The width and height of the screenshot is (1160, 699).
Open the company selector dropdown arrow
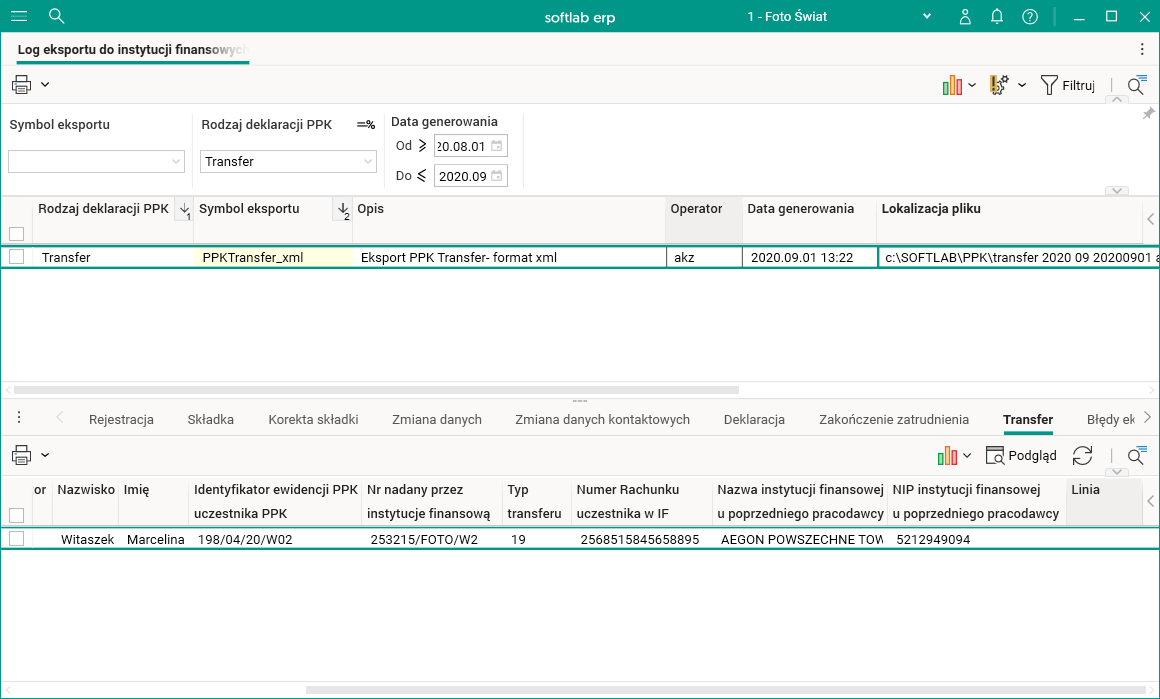[x=927, y=16]
